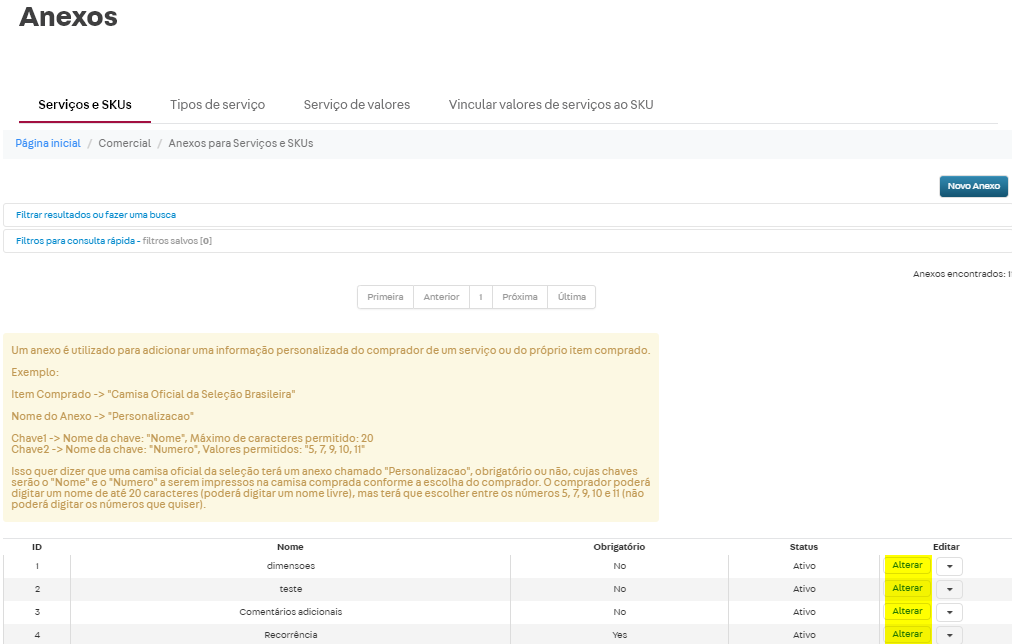Click the Última pagination button
The image size is (1012, 644).
(571, 297)
